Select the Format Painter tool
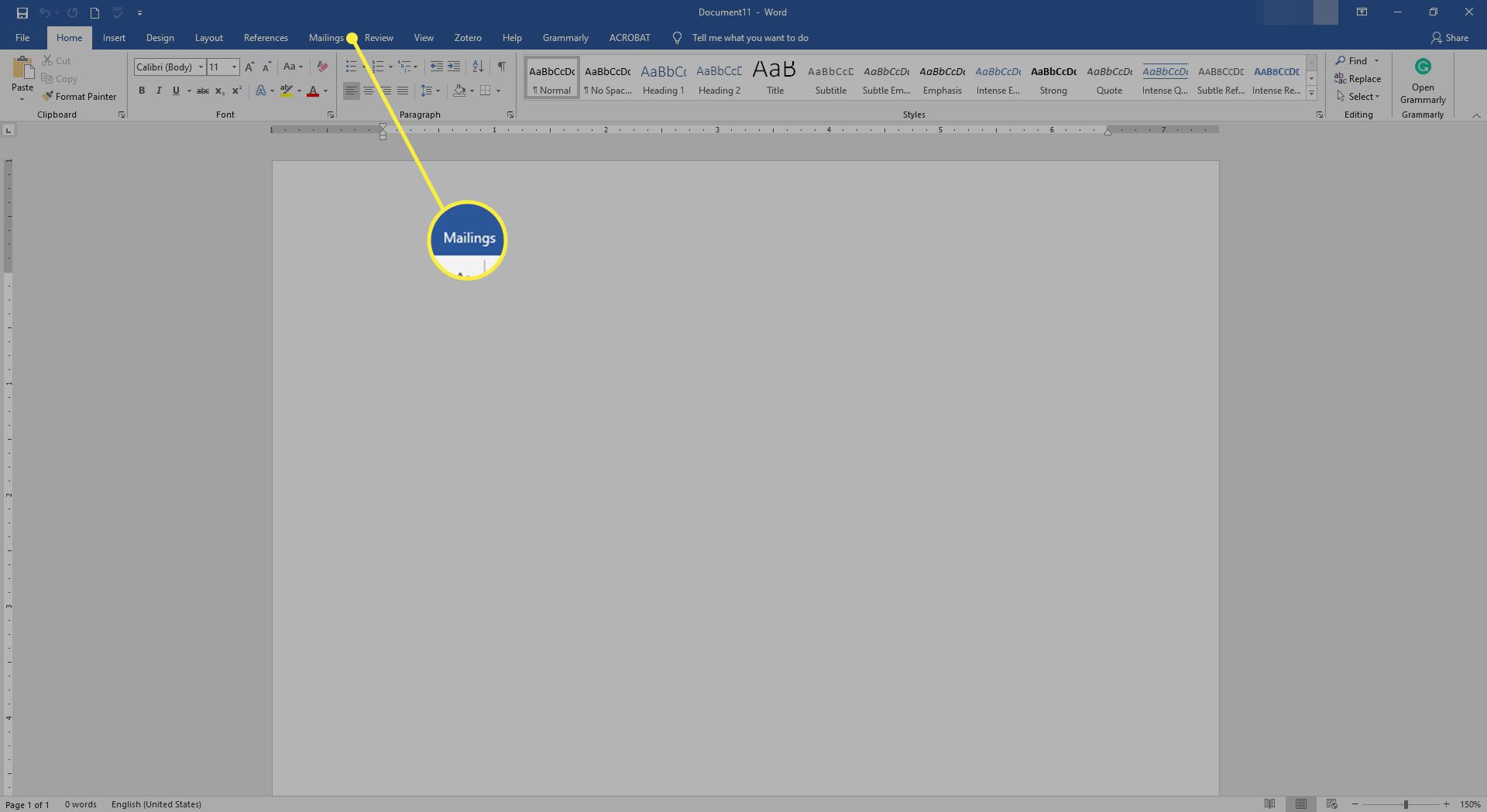Screen dimensions: 1487x812 [80, 96]
